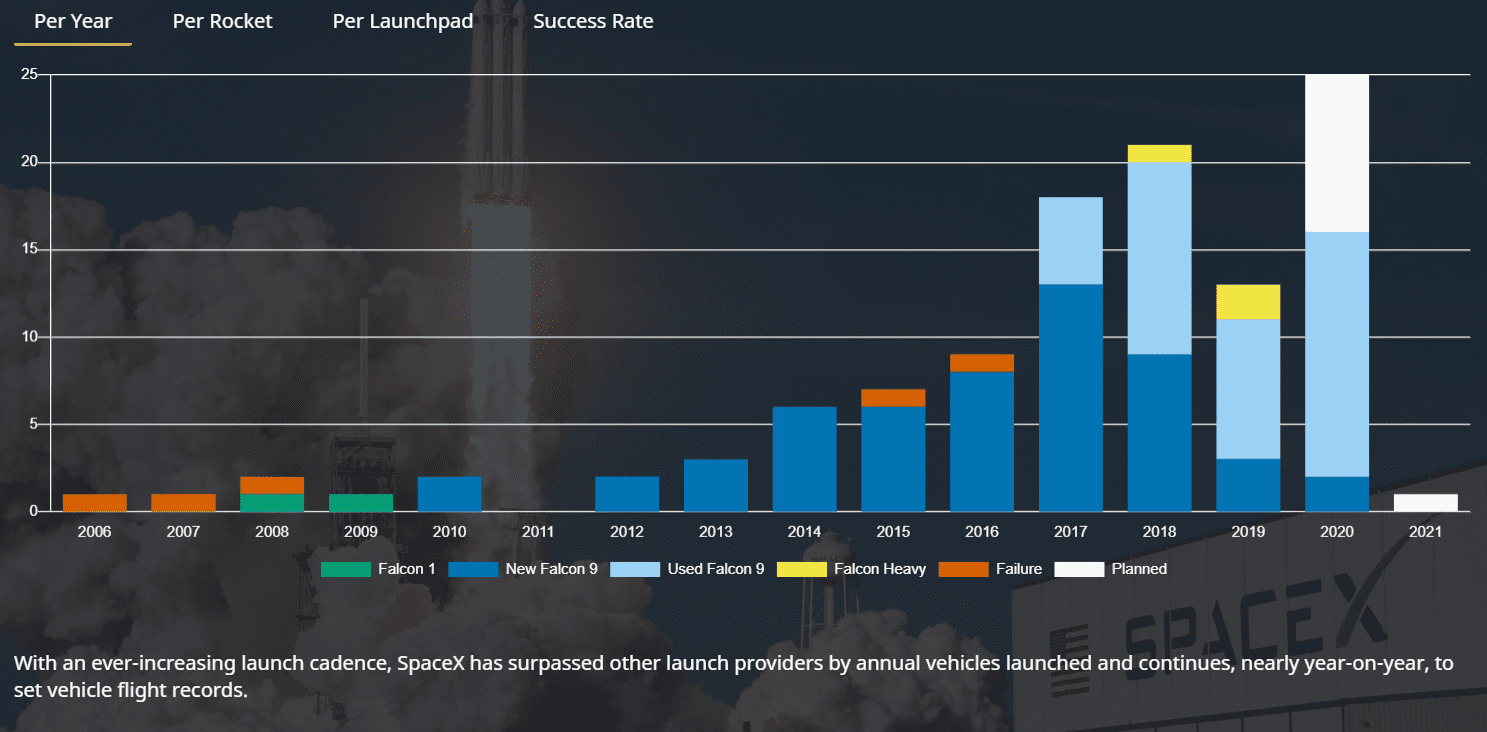The width and height of the screenshot is (1487, 732).
Task: Switch to the Per Rocket tab
Action: click(222, 21)
